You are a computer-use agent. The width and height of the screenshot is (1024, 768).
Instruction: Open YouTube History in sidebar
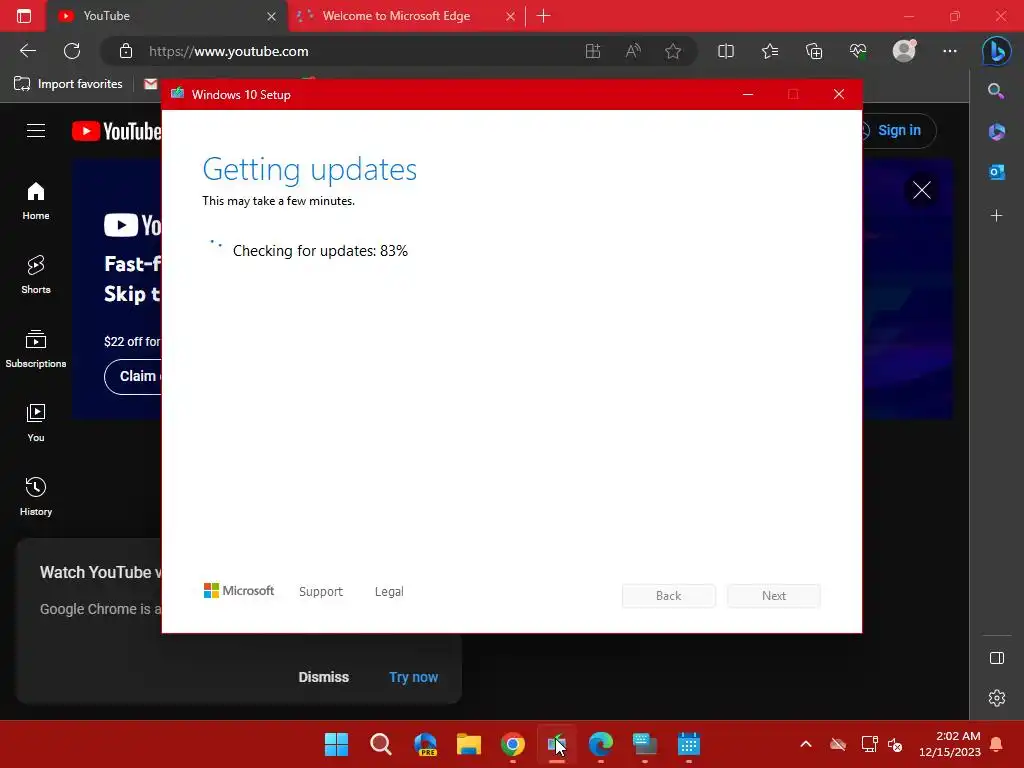click(x=36, y=497)
